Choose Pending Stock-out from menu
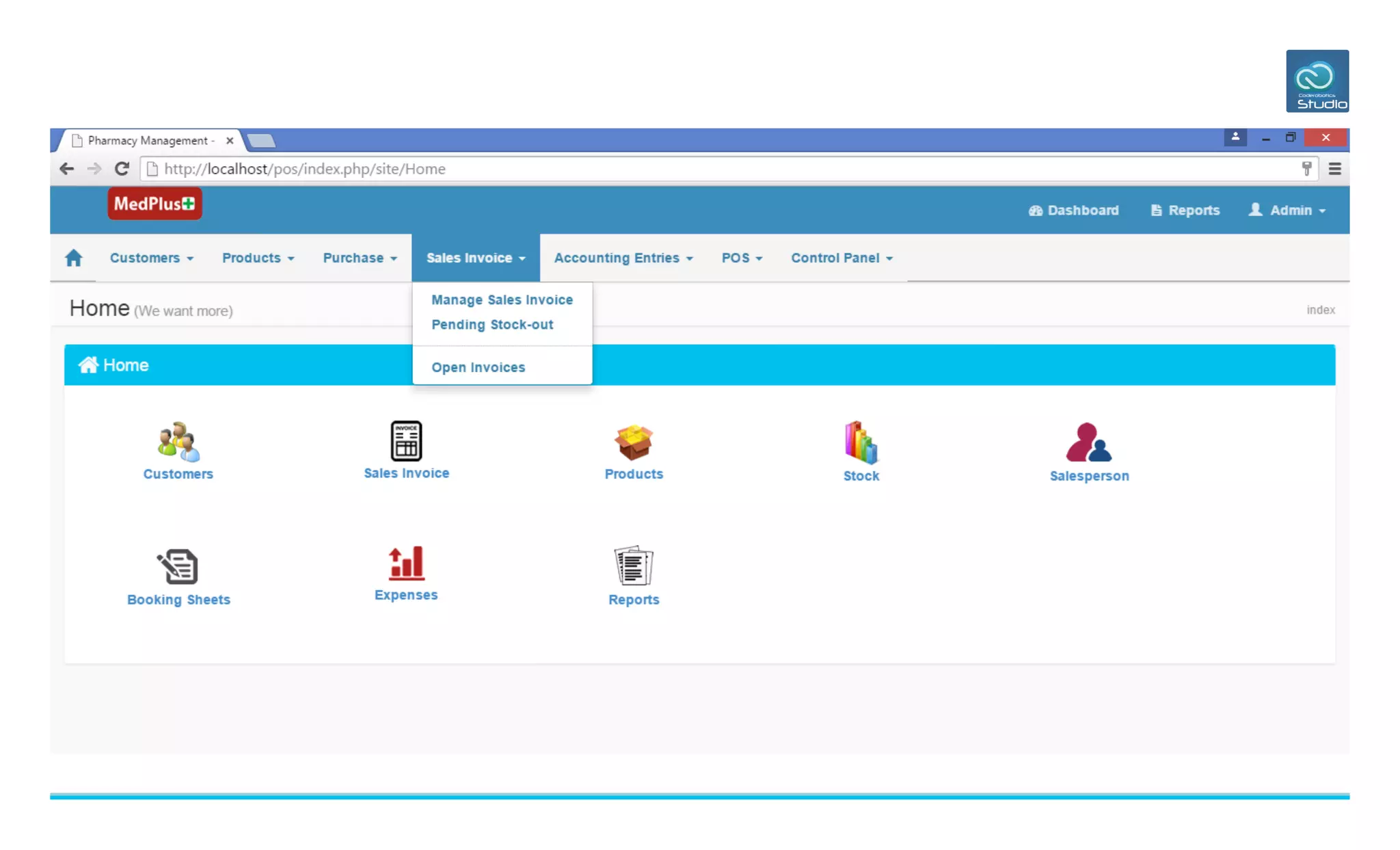The width and height of the screenshot is (1400, 850). click(492, 325)
